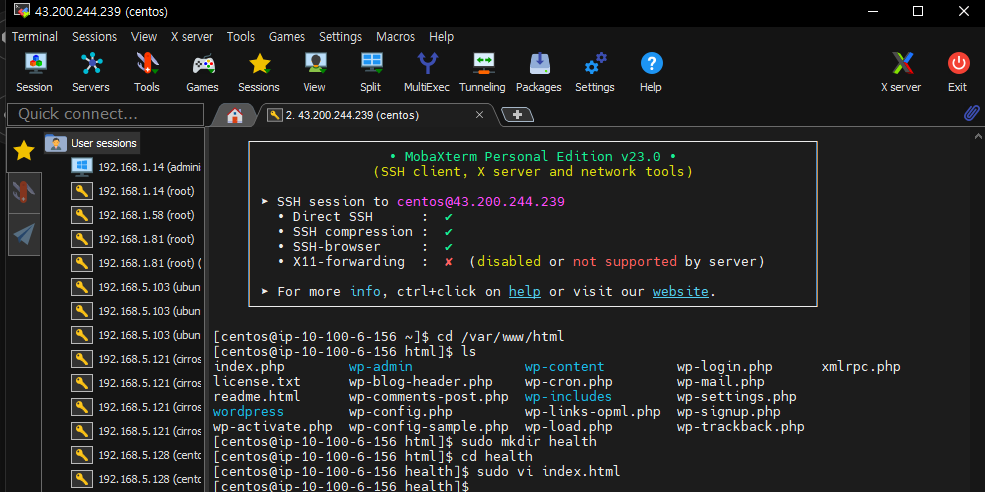Select the Tools knife sidebar tab
Screen dimensions: 985x492
click(x=24, y=192)
